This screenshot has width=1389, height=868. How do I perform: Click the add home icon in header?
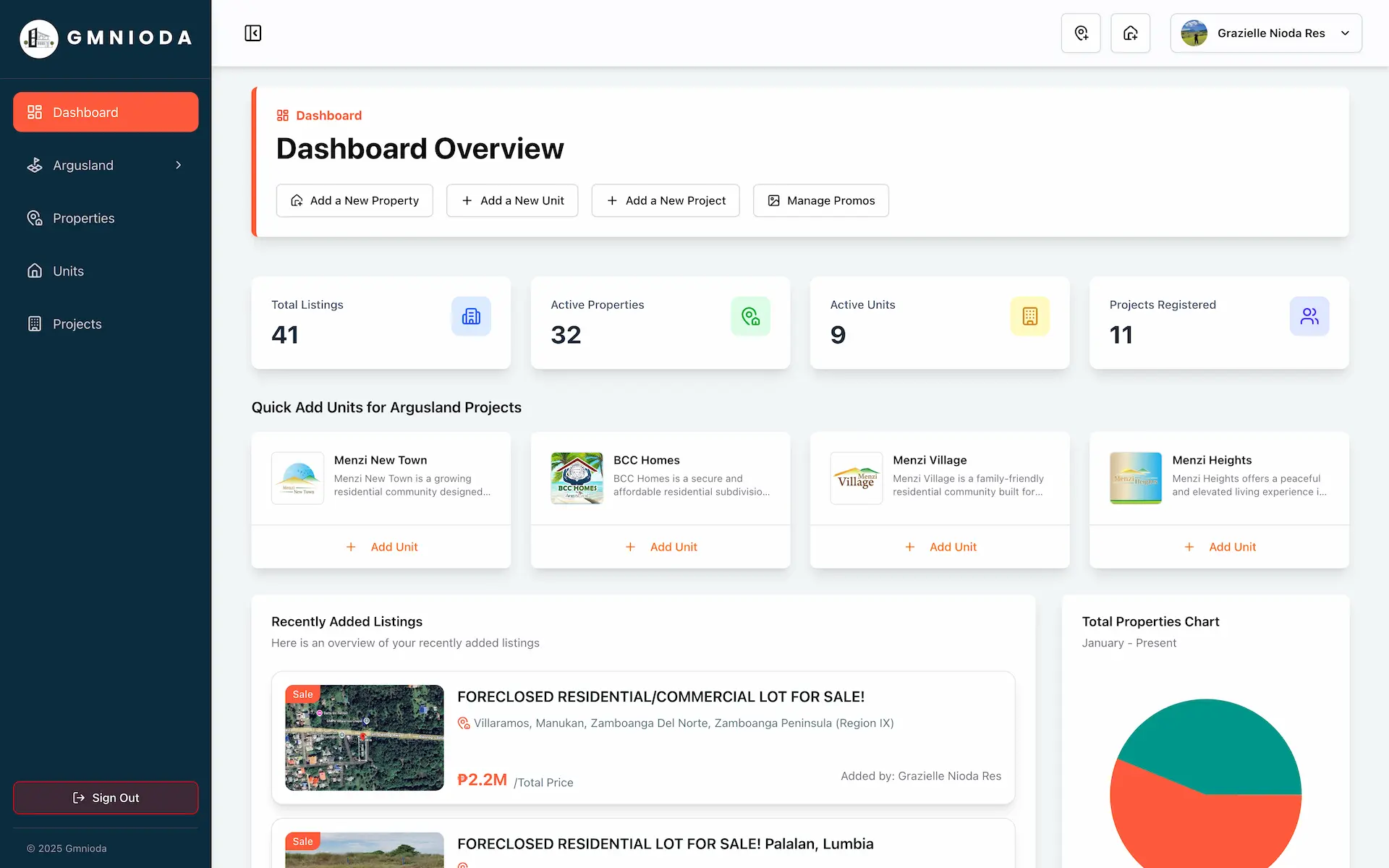tap(1130, 33)
